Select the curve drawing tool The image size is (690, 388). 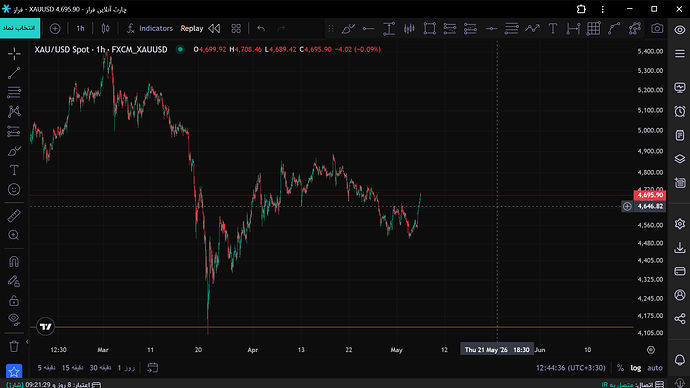coord(614,29)
